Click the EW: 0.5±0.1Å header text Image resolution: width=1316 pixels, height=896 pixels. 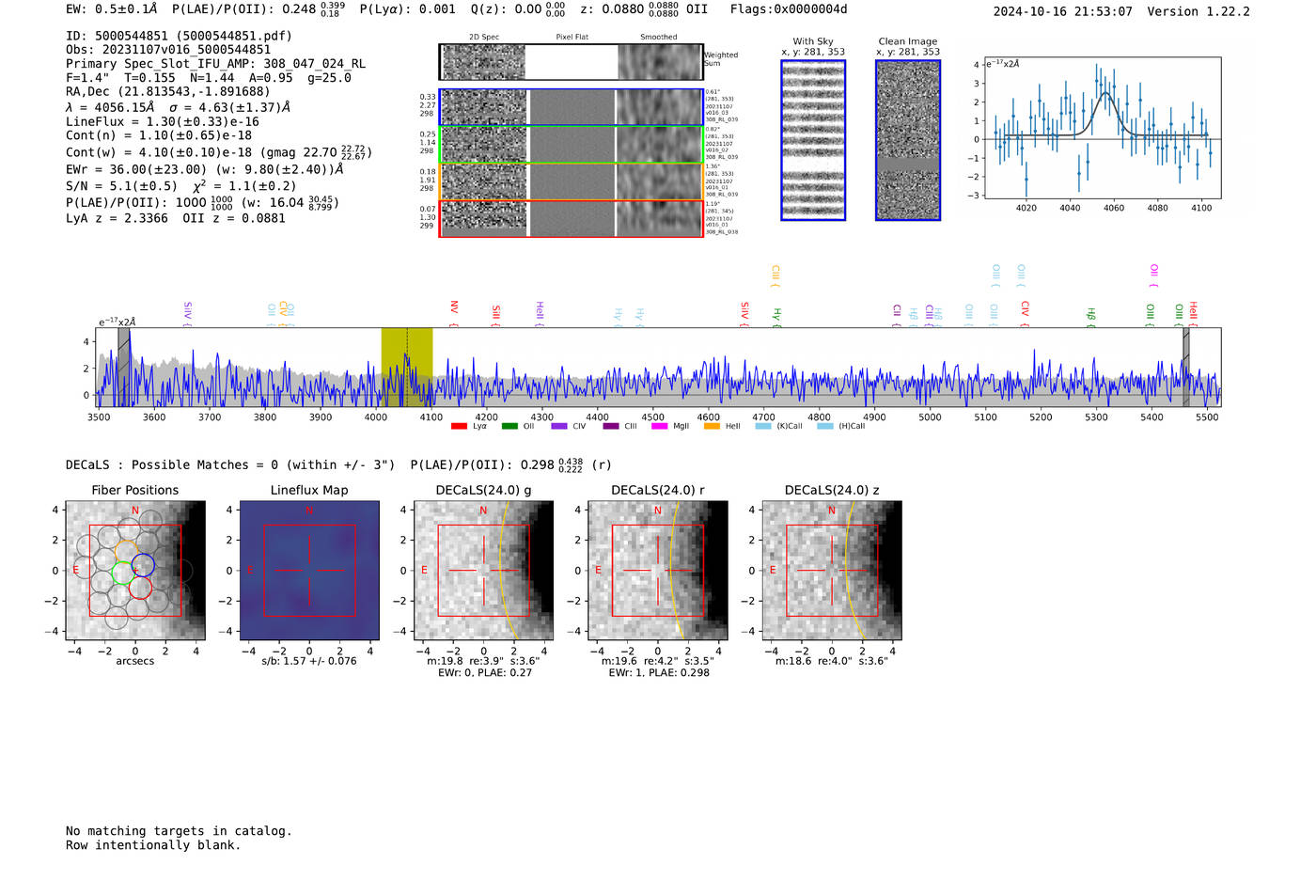coord(112,9)
